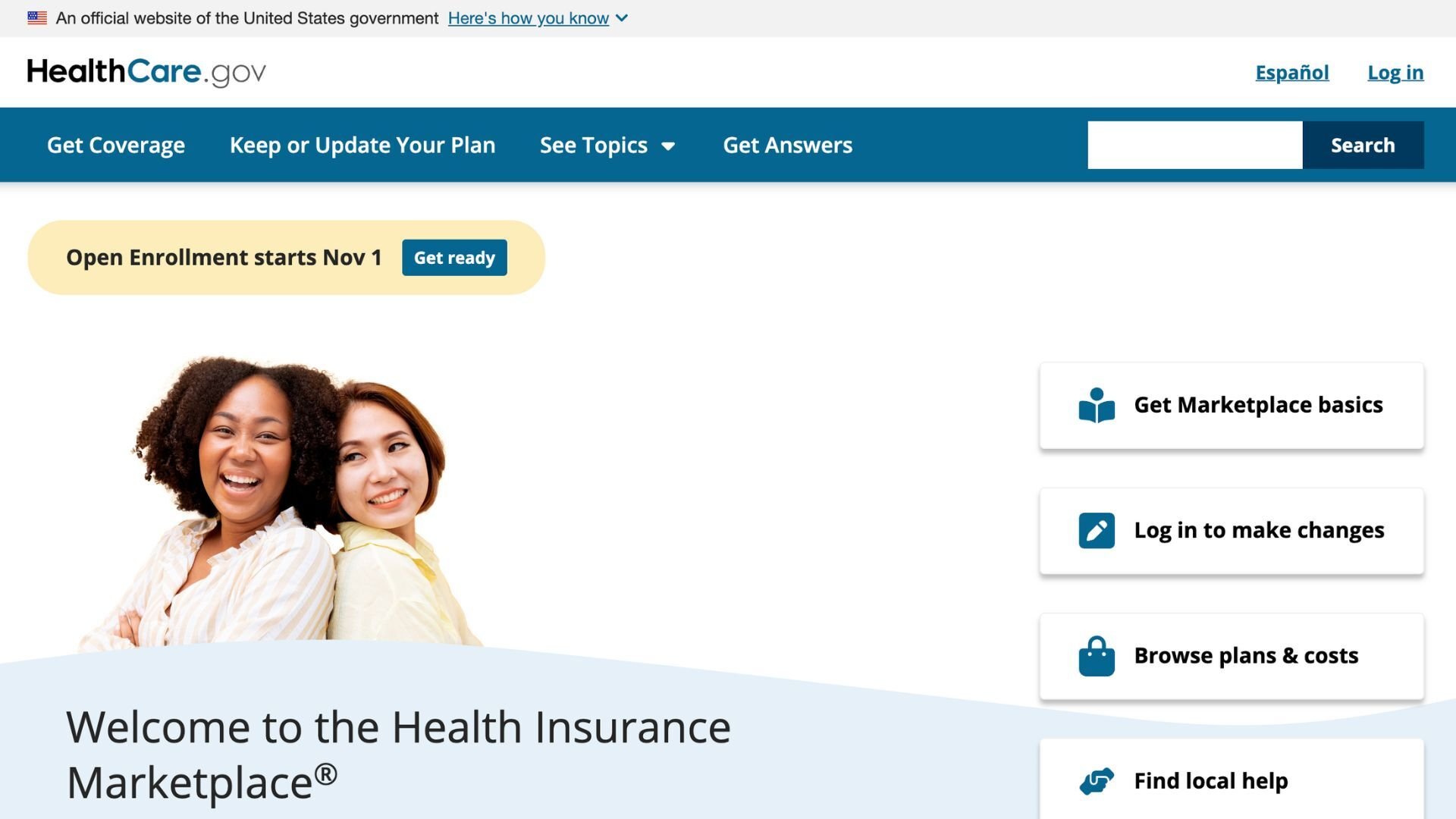Click the Español language icon link
This screenshot has height=819, width=1456.
click(x=1292, y=71)
